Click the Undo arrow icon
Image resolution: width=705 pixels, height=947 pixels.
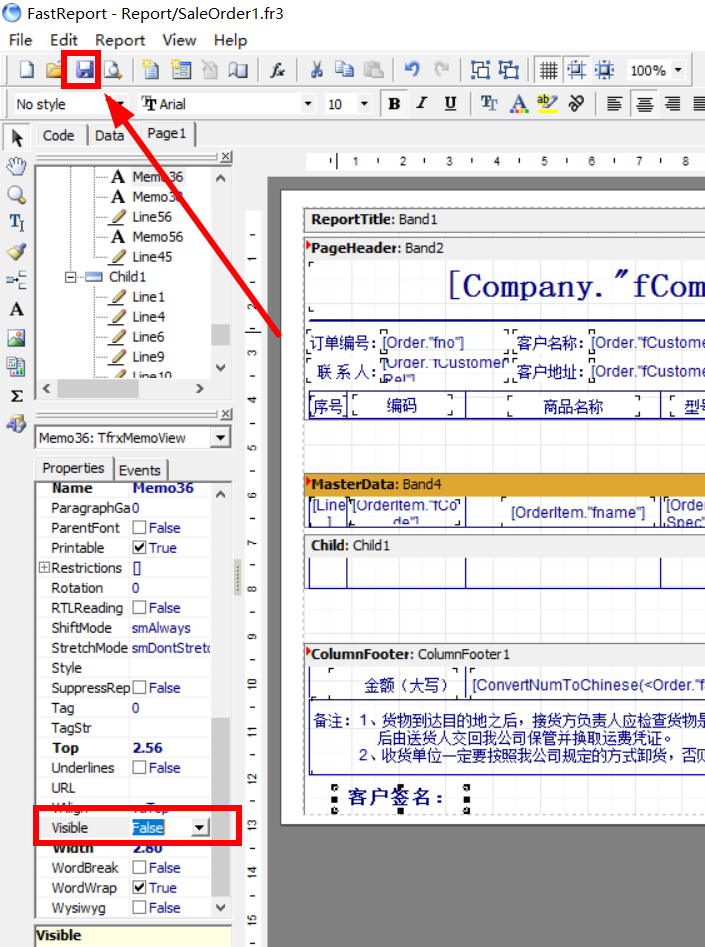pos(412,70)
